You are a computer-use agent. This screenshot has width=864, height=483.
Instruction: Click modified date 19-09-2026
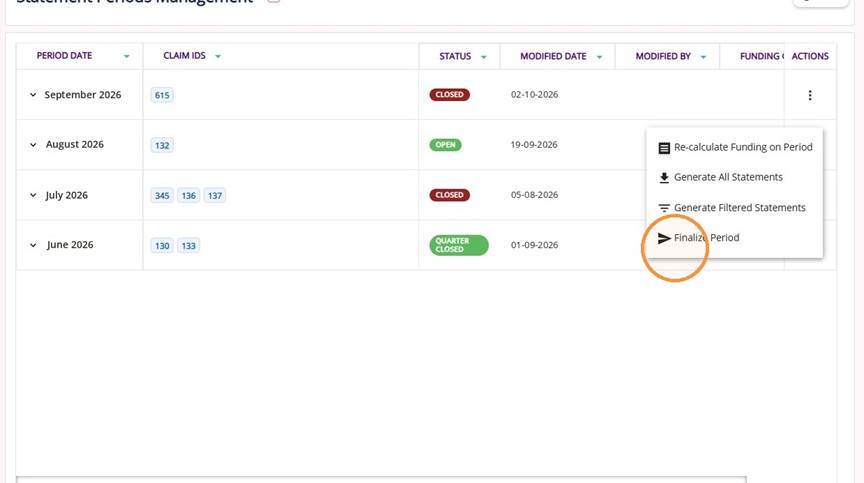534,145
